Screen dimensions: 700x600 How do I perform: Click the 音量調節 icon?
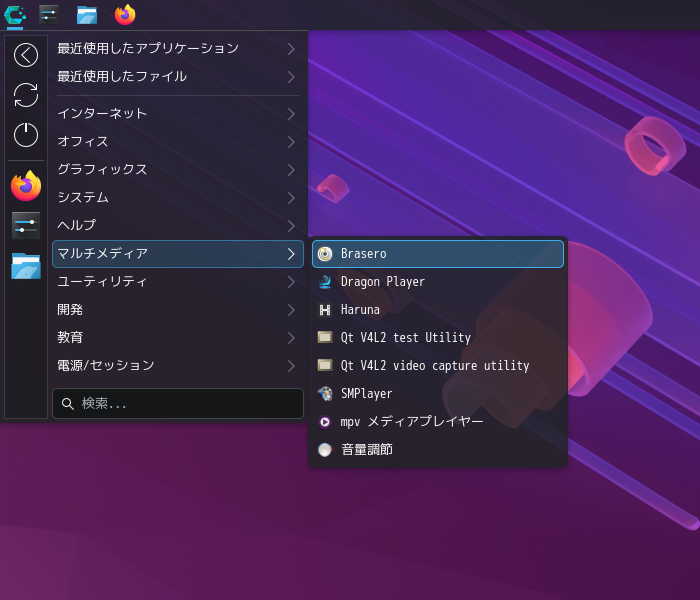(x=325, y=450)
